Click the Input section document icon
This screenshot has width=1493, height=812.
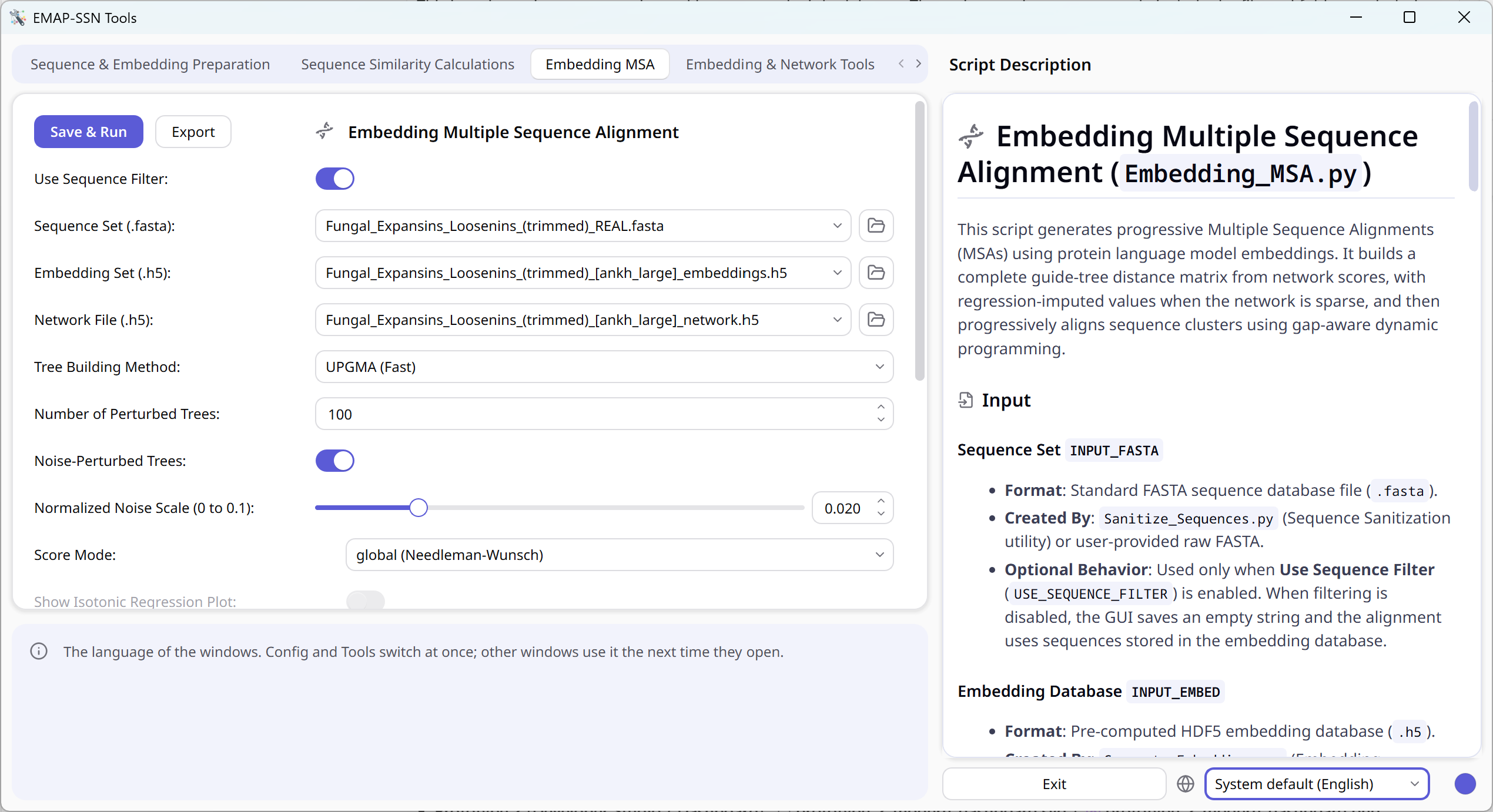(965, 400)
